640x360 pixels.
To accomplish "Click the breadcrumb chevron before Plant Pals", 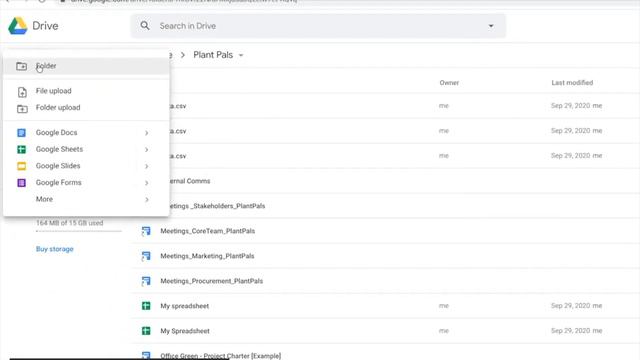I will pyautogui.click(x=183, y=55).
